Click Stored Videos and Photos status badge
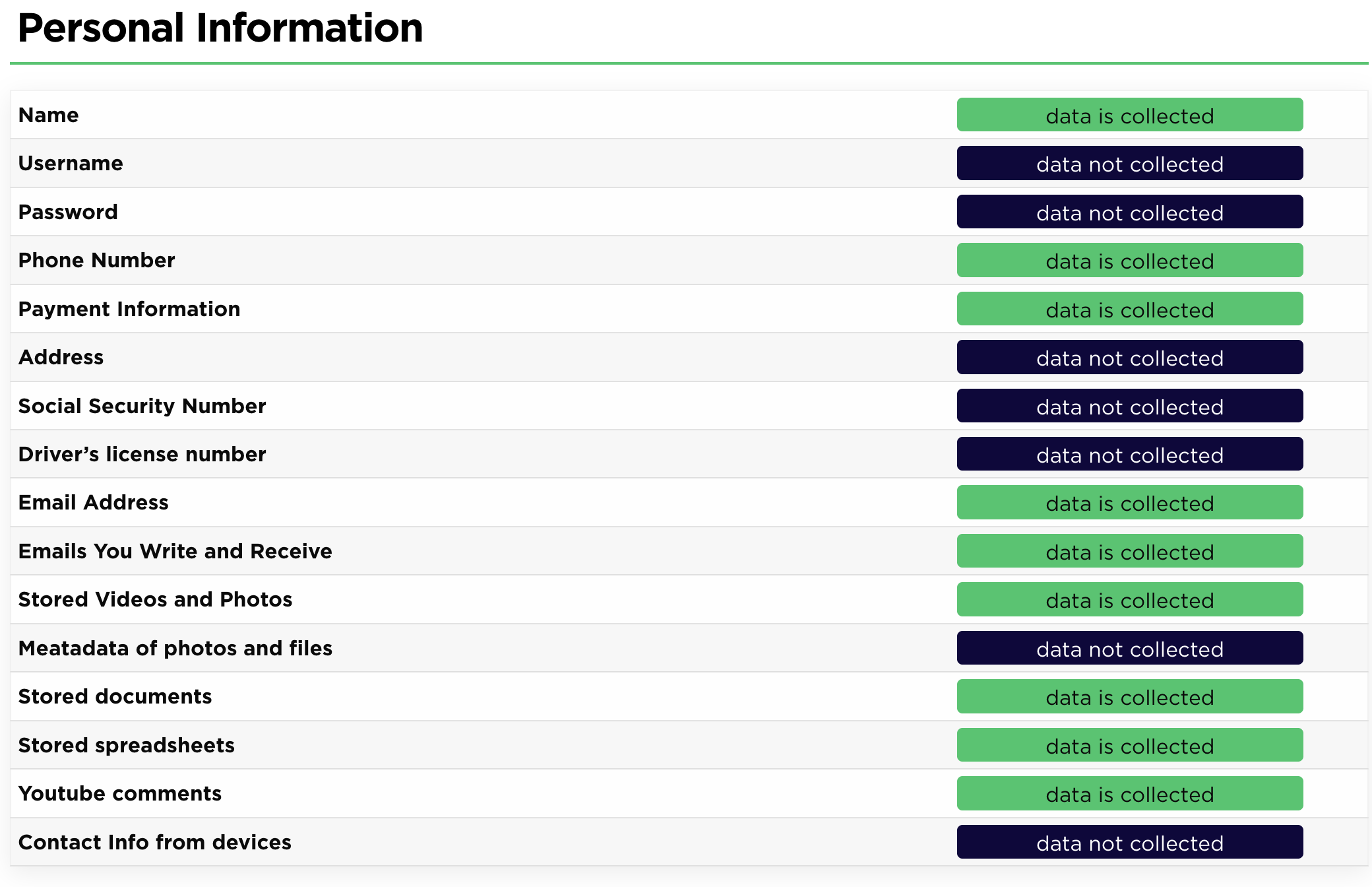The width and height of the screenshot is (1372, 887). 1129,600
